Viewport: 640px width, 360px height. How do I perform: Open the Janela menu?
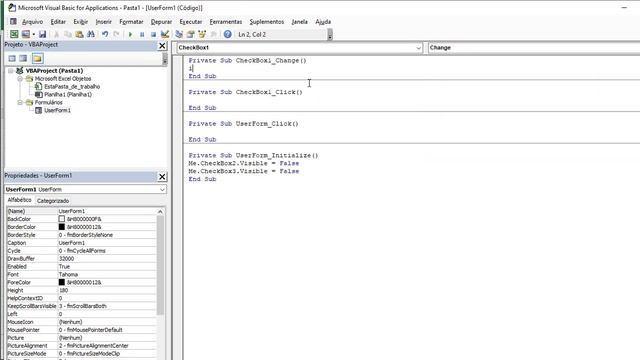pyautogui.click(x=300, y=22)
